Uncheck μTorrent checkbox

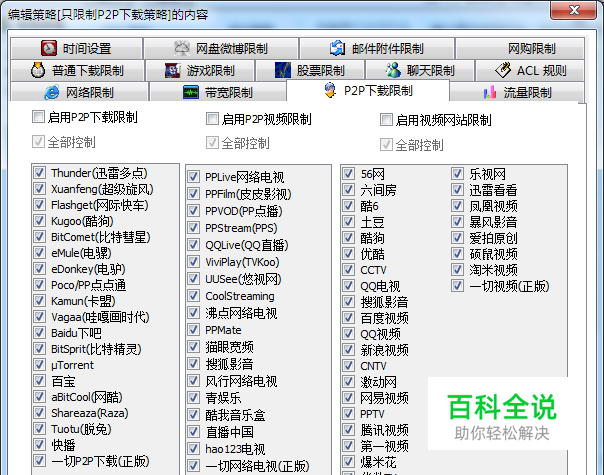click(39, 364)
